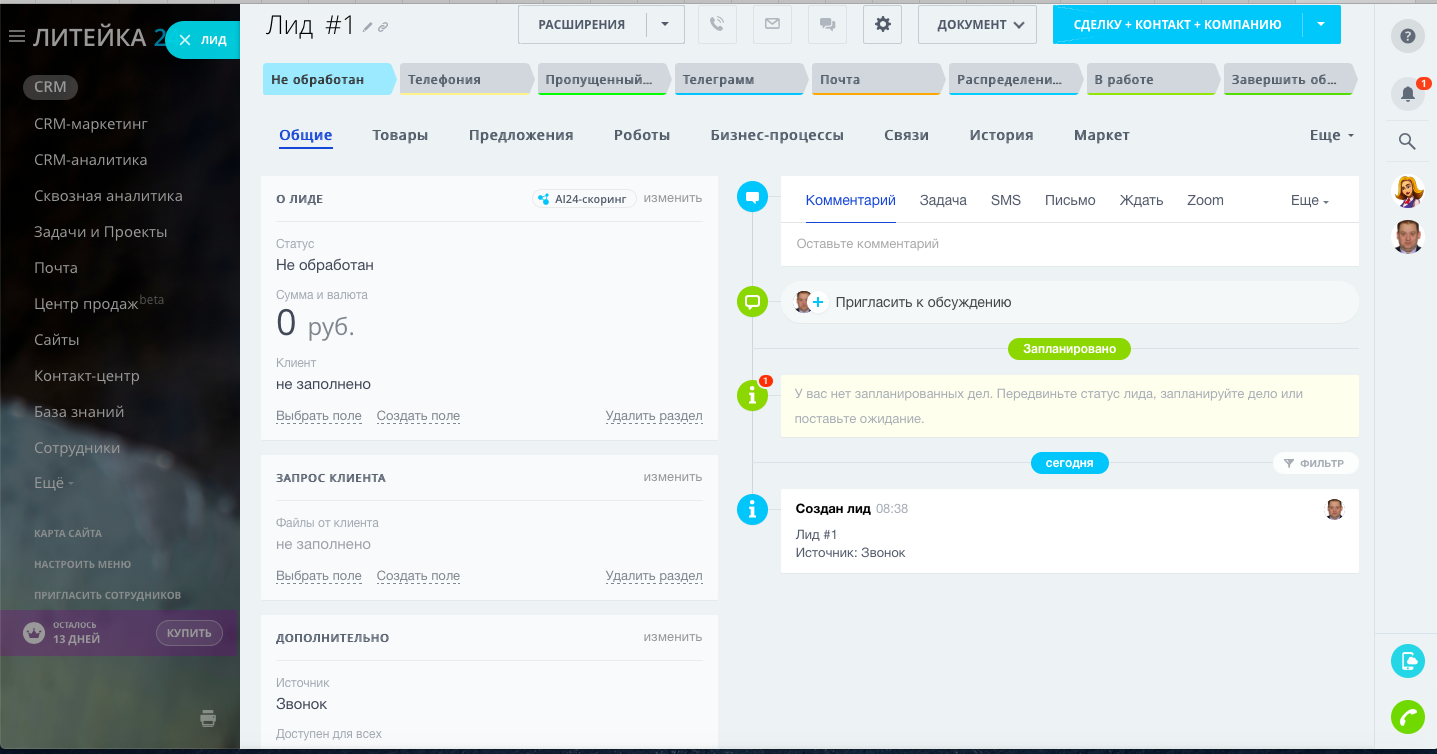Click Удалить раздел in the О ЛИДЕ section
1437x754 pixels.
point(654,416)
